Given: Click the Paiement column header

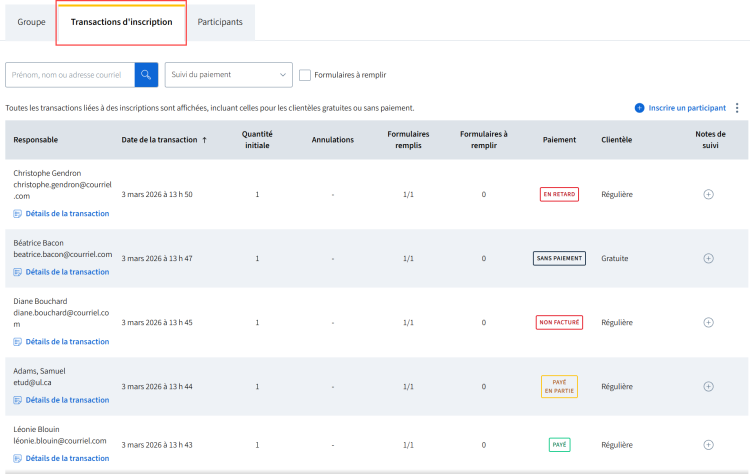Looking at the screenshot, I should [558, 140].
